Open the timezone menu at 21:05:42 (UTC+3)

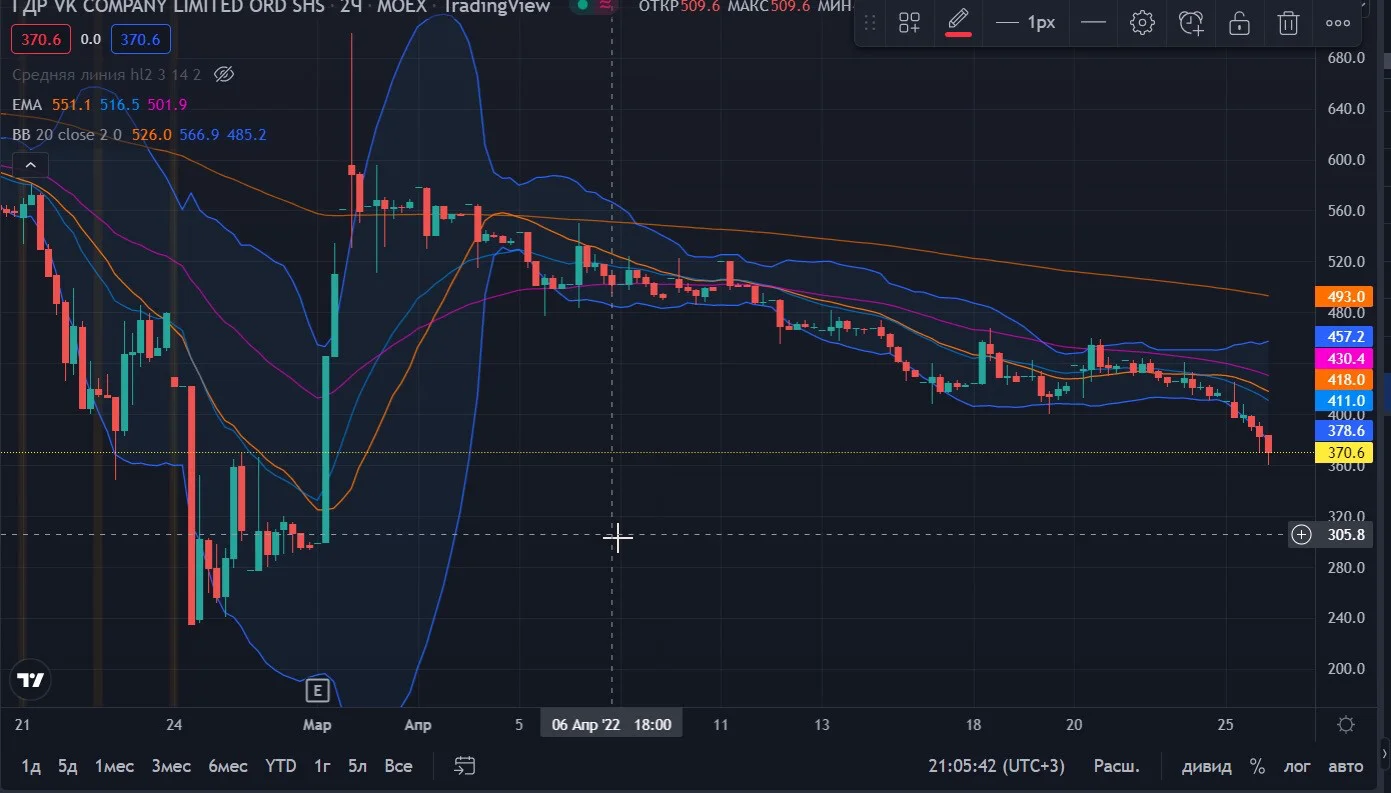click(996, 766)
